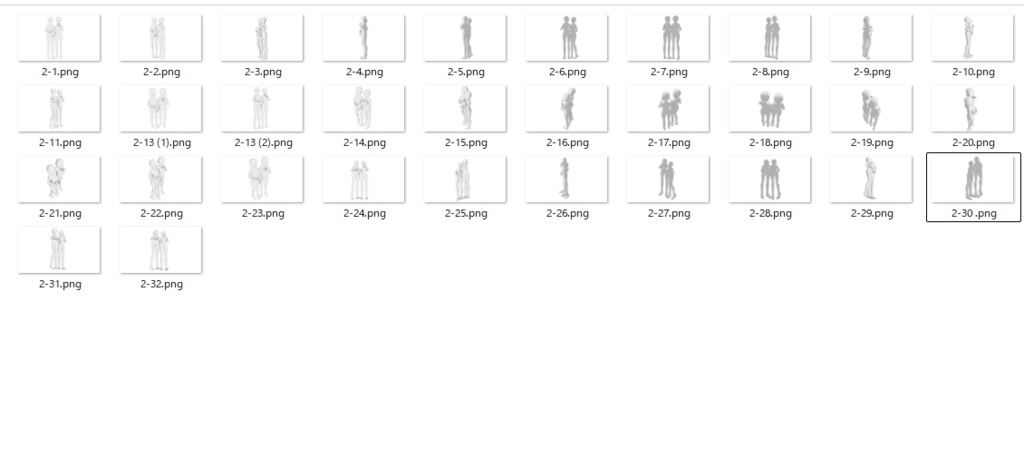Pick the 2-20.png image thumbnail
Screen dimensions: 1024x467
tap(973, 108)
